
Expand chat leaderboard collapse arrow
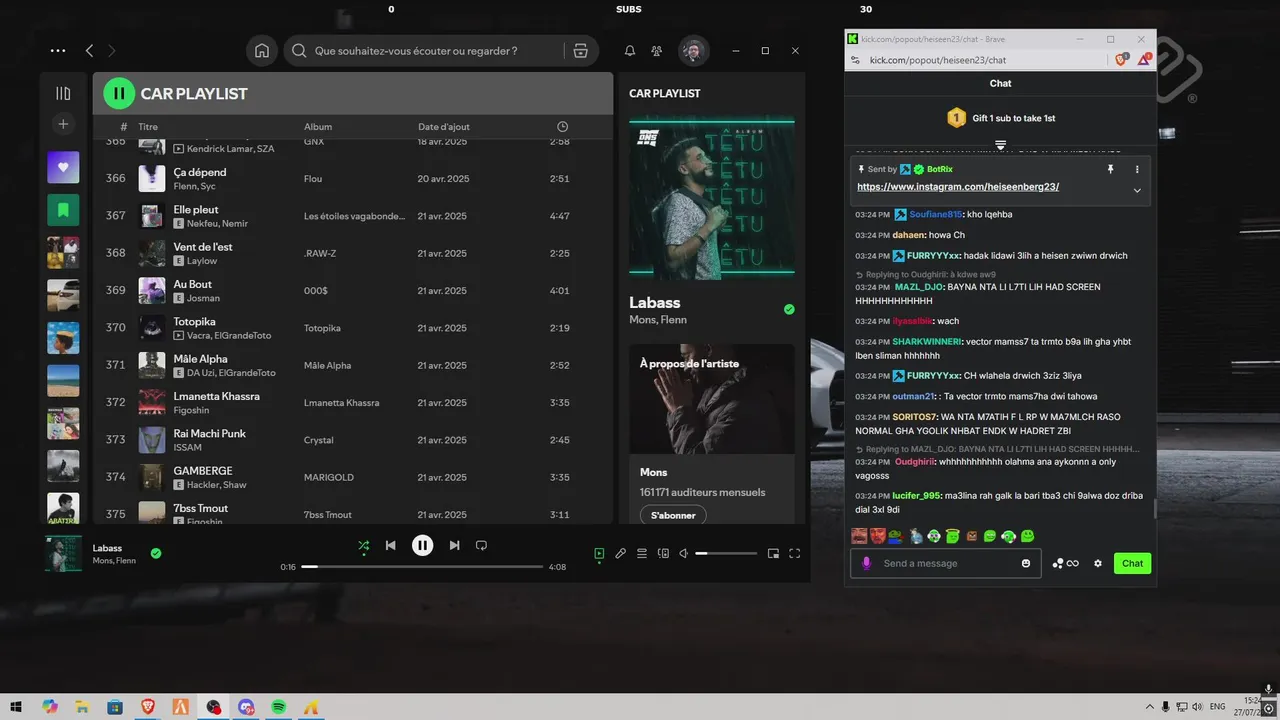coord(1000,146)
